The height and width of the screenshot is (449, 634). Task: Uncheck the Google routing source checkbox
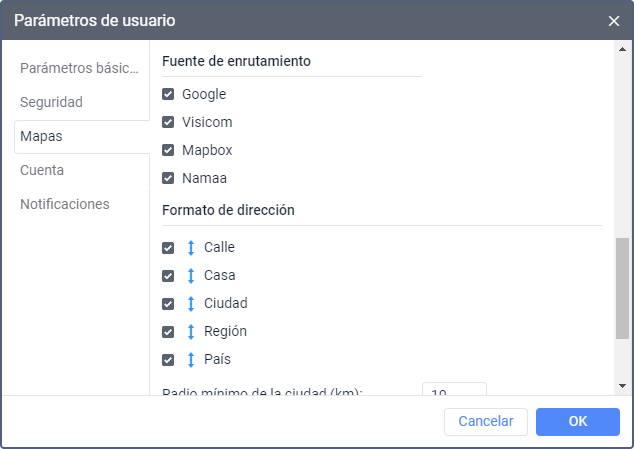168,95
